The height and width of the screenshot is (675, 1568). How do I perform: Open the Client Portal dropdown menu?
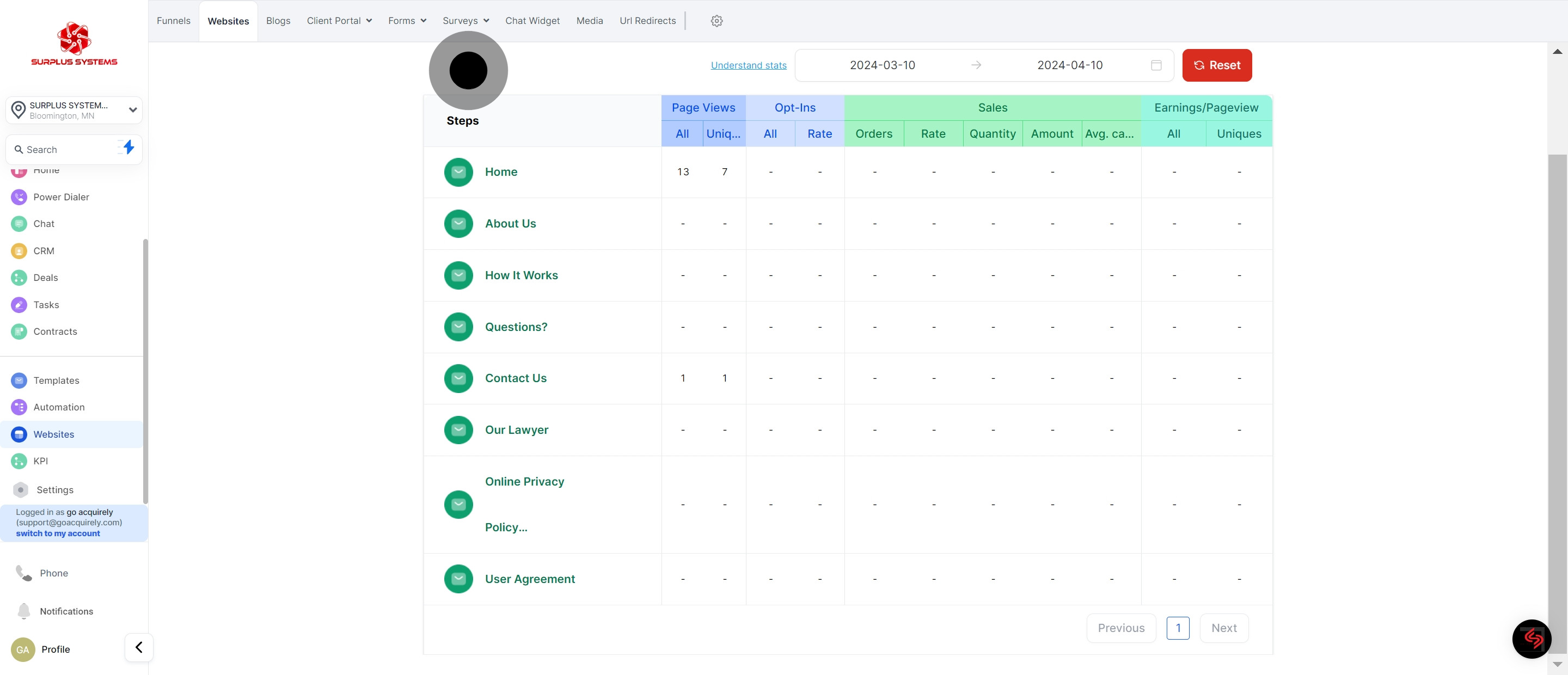[339, 21]
